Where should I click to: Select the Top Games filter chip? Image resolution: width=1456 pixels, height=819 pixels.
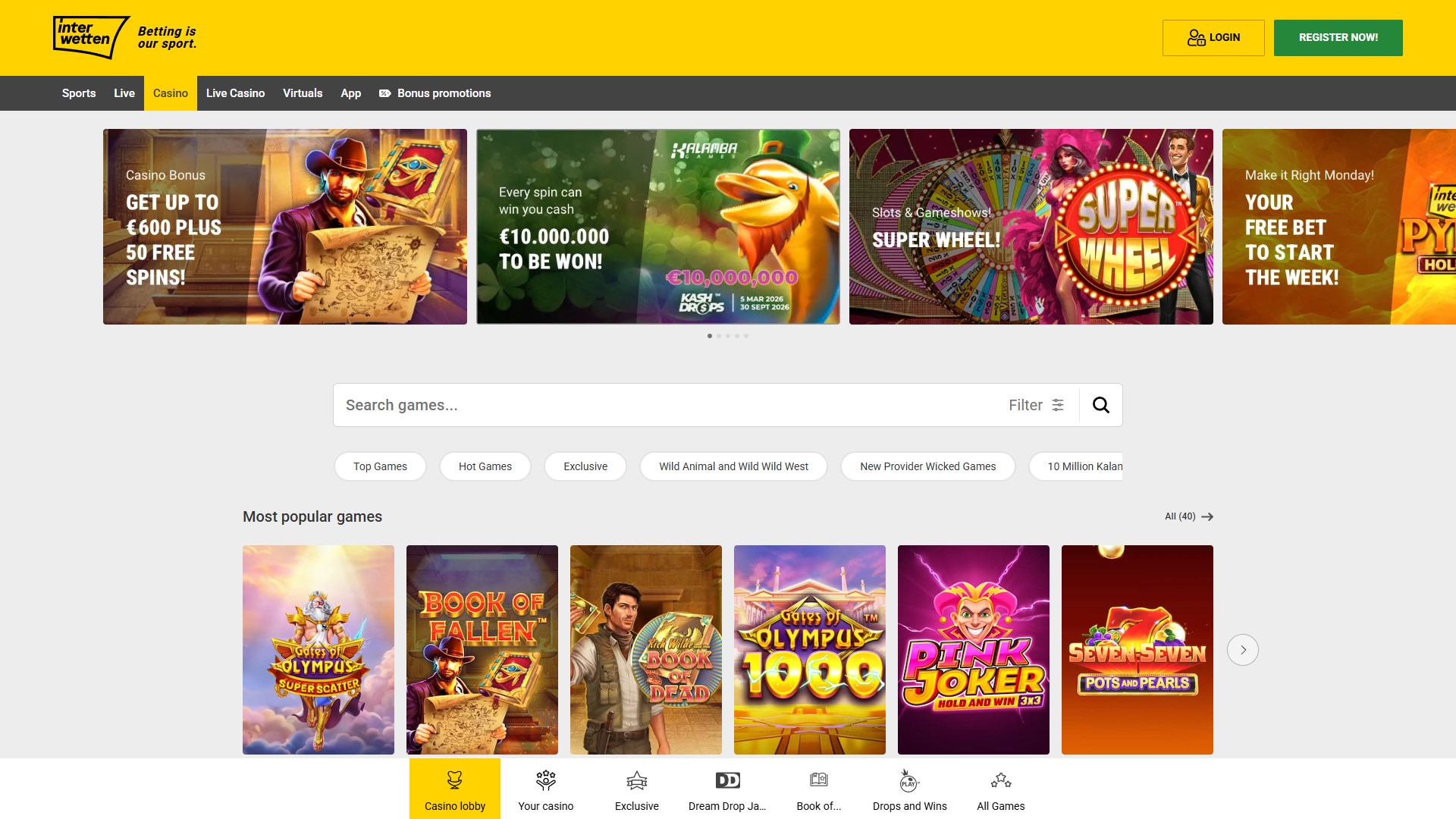[x=380, y=466]
